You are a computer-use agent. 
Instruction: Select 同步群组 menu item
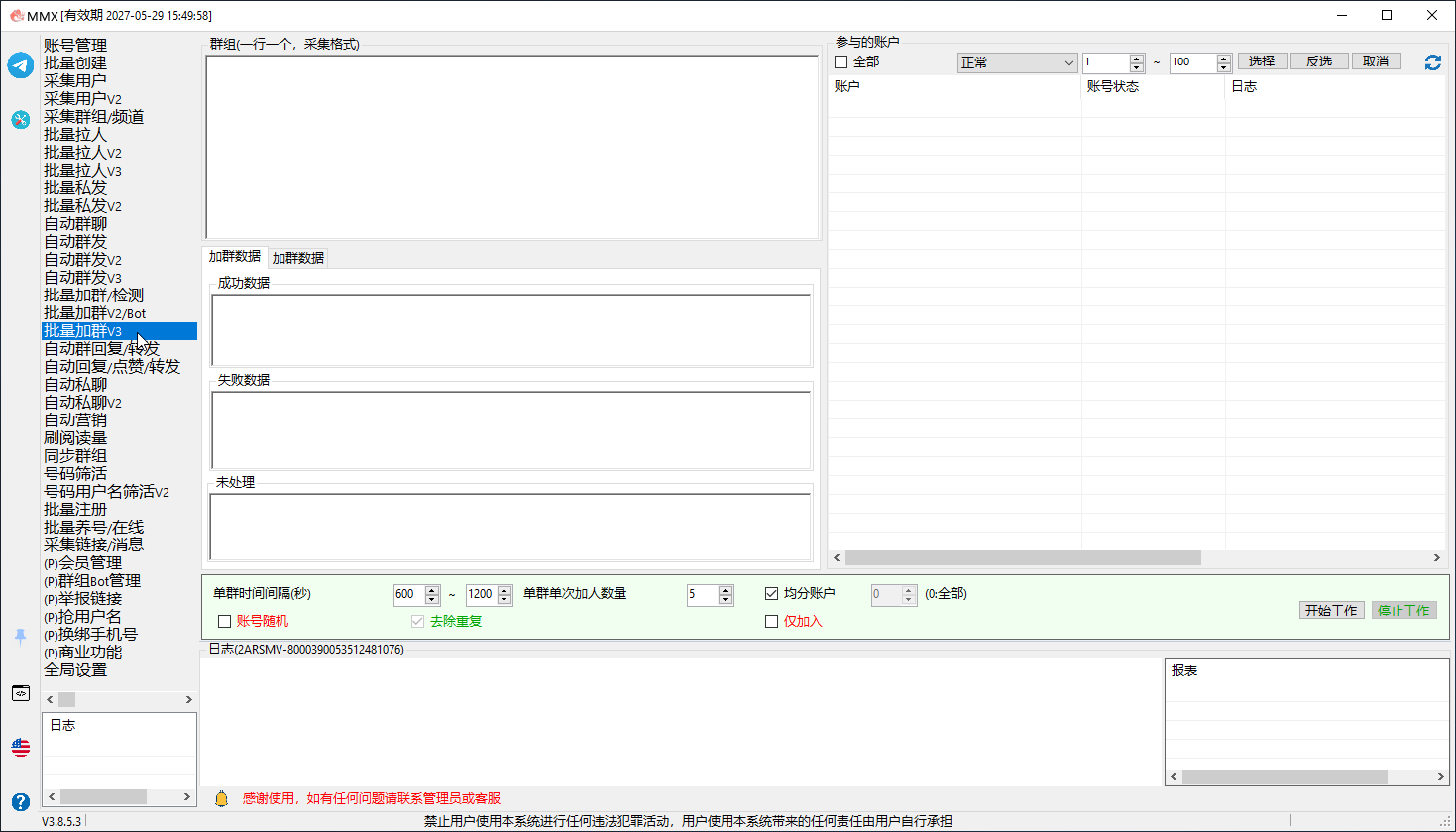pyautogui.click(x=75, y=455)
